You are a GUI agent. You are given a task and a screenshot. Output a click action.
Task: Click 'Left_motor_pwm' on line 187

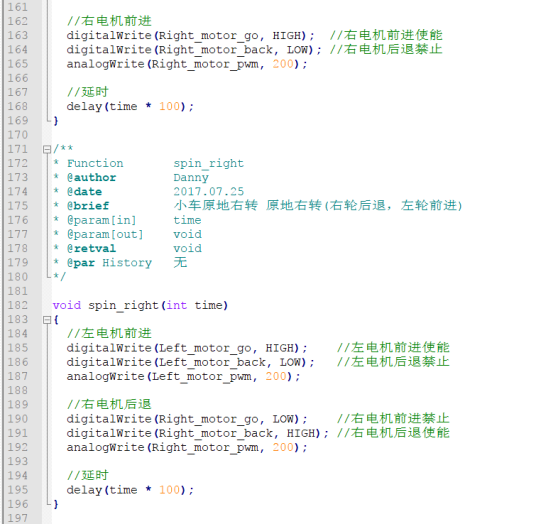201,377
